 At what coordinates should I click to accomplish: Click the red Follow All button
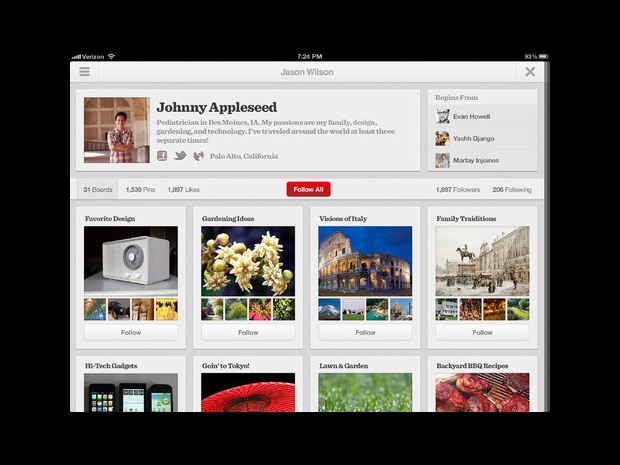click(308, 189)
